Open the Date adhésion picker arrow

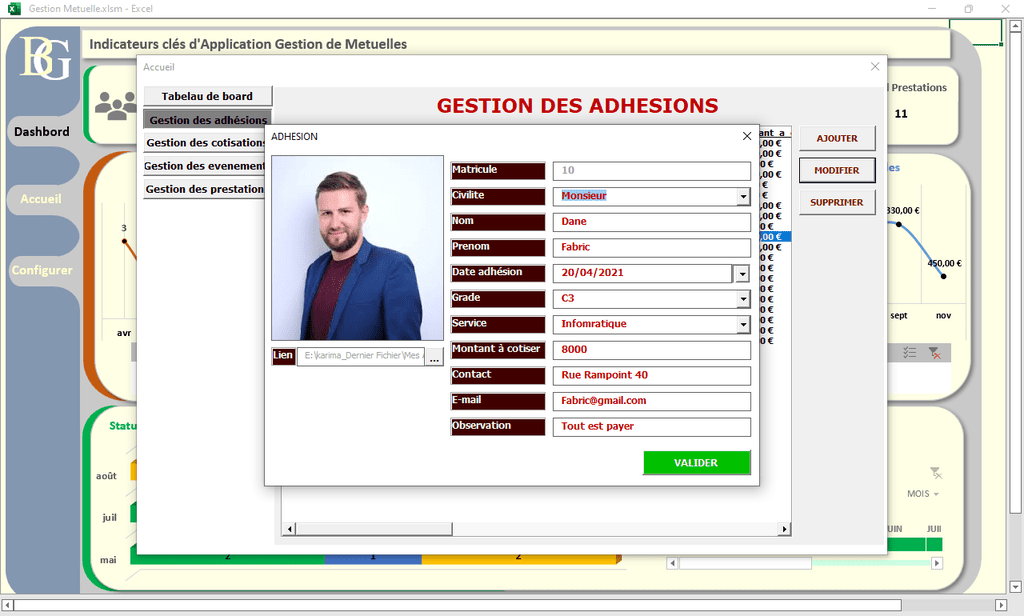[x=742, y=274]
